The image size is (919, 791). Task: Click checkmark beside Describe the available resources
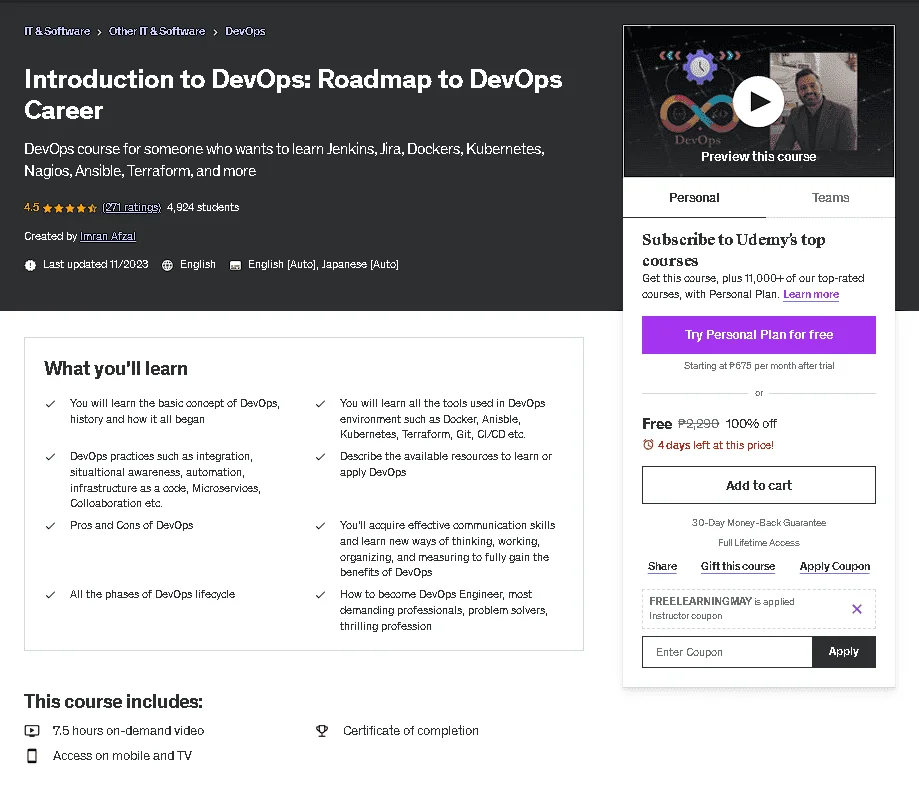tap(321, 456)
